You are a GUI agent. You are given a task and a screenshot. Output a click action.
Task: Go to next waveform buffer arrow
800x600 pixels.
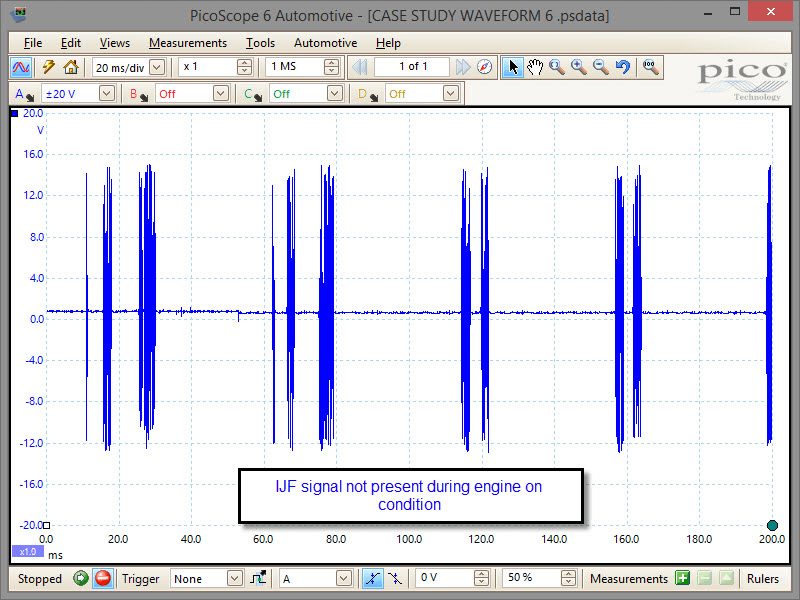[x=463, y=67]
